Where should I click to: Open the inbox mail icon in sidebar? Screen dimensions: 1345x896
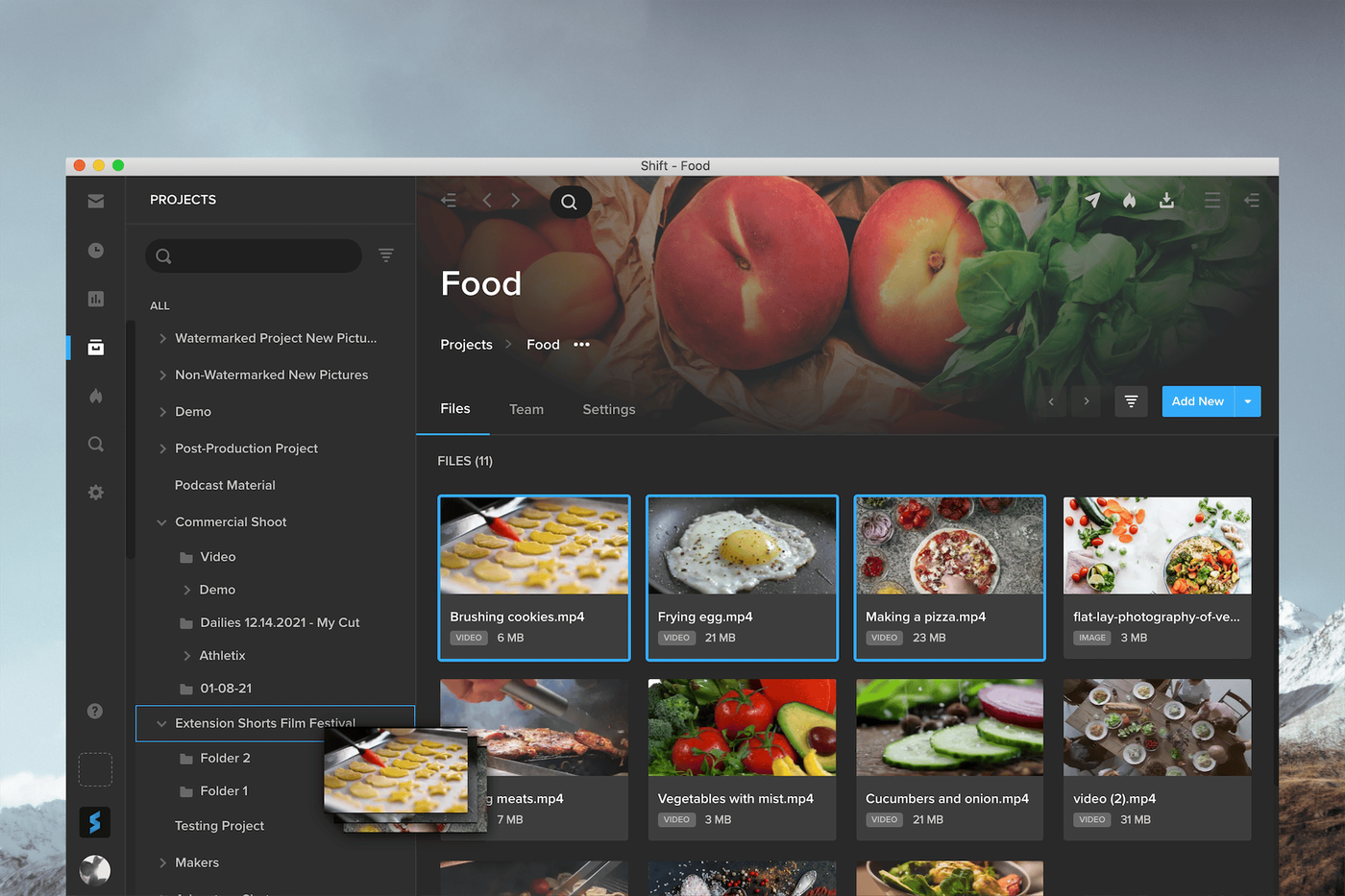click(95, 201)
